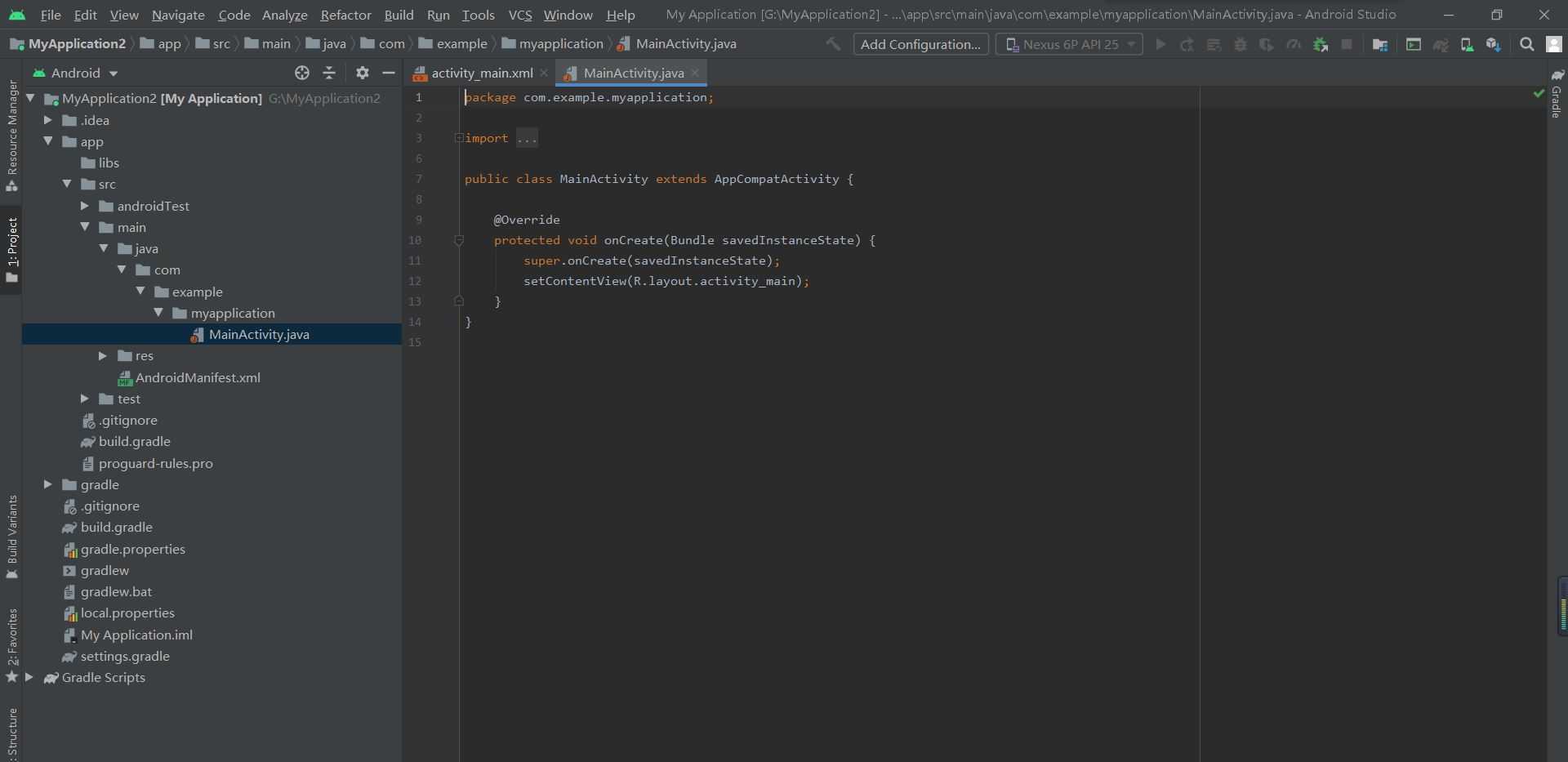
Task: Place cursor on the setContentView code line
Action: (x=666, y=281)
